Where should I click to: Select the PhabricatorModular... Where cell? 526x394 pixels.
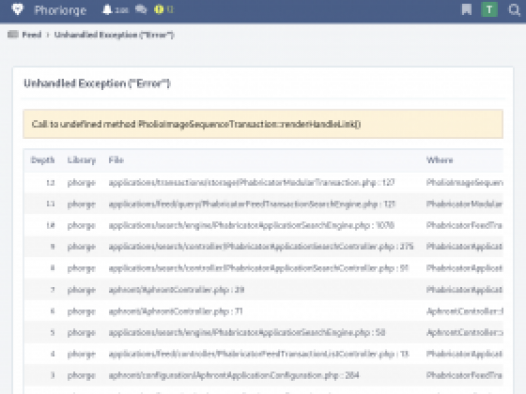465,204
